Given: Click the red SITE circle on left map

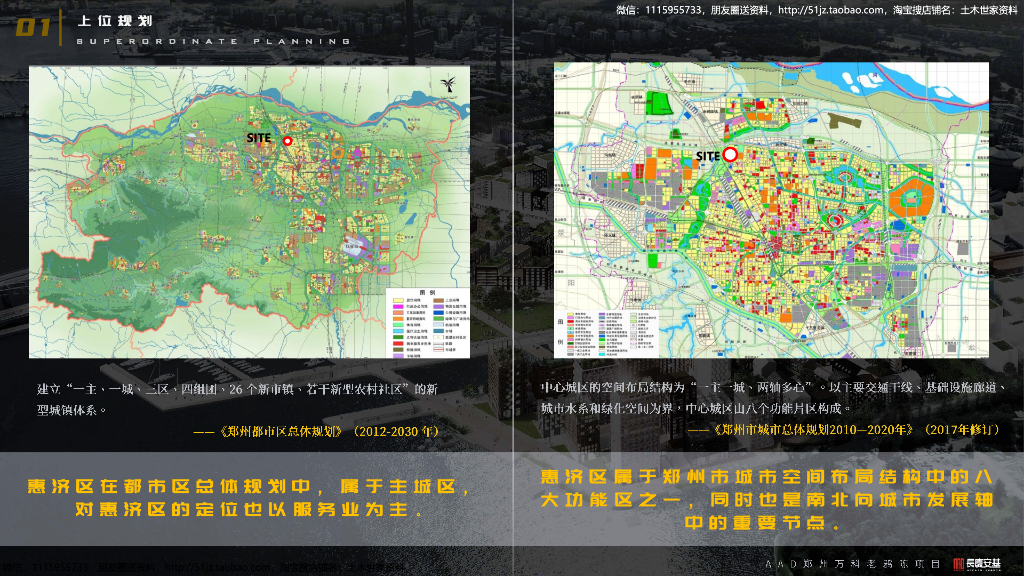Looking at the screenshot, I should pyautogui.click(x=287, y=141).
